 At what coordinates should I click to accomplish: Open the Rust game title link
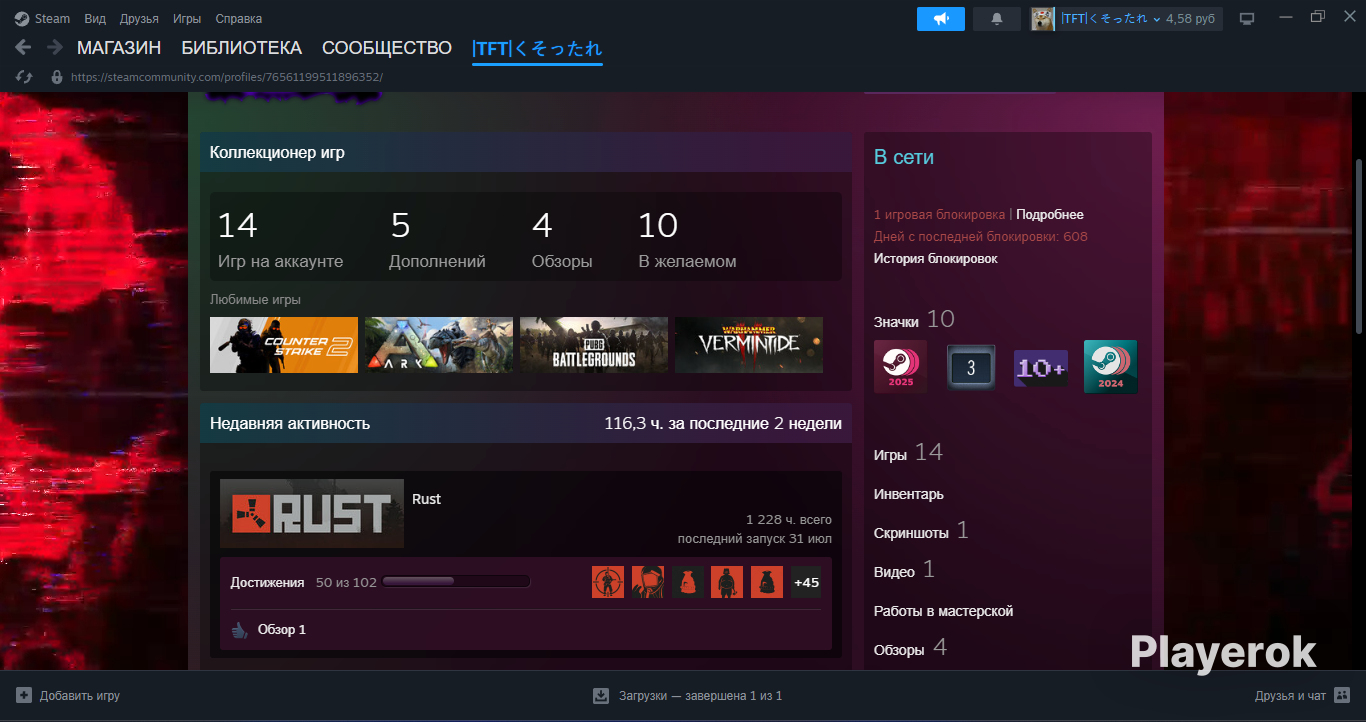click(x=426, y=499)
